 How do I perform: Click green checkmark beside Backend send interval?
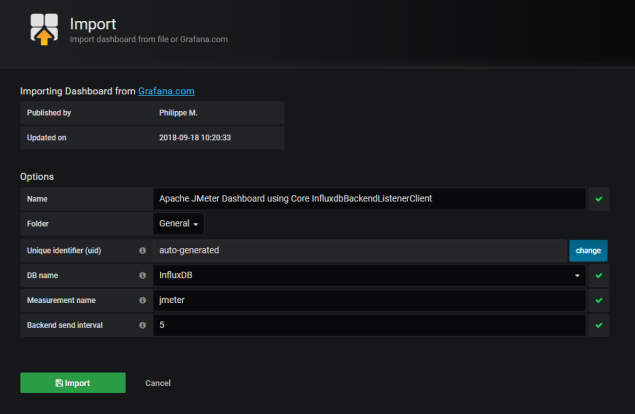pyautogui.click(x=598, y=325)
